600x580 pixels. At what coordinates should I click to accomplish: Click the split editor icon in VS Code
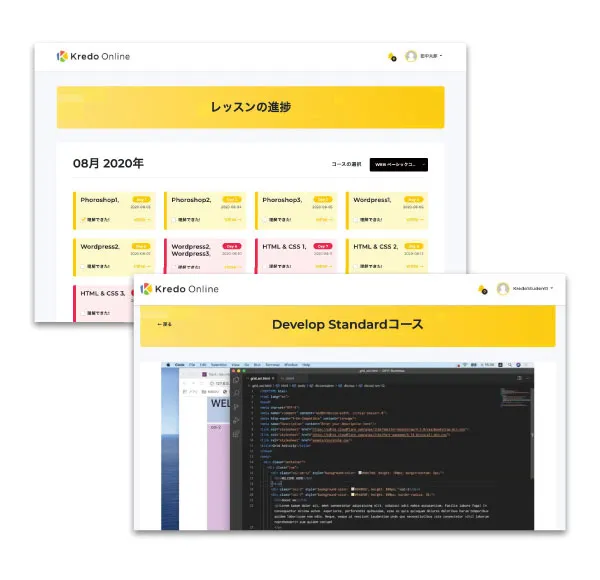click(x=519, y=378)
